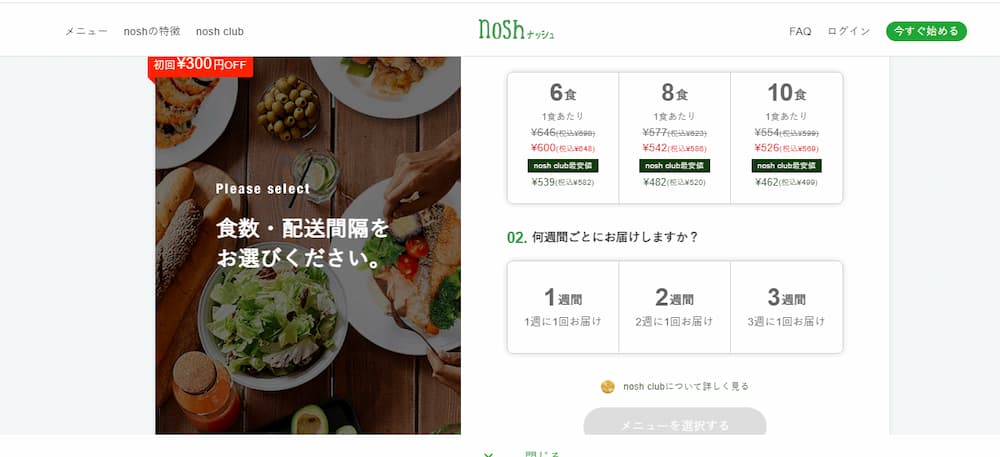Click the gold nosh club coin icon
The image size is (1000, 457).
click(608, 386)
